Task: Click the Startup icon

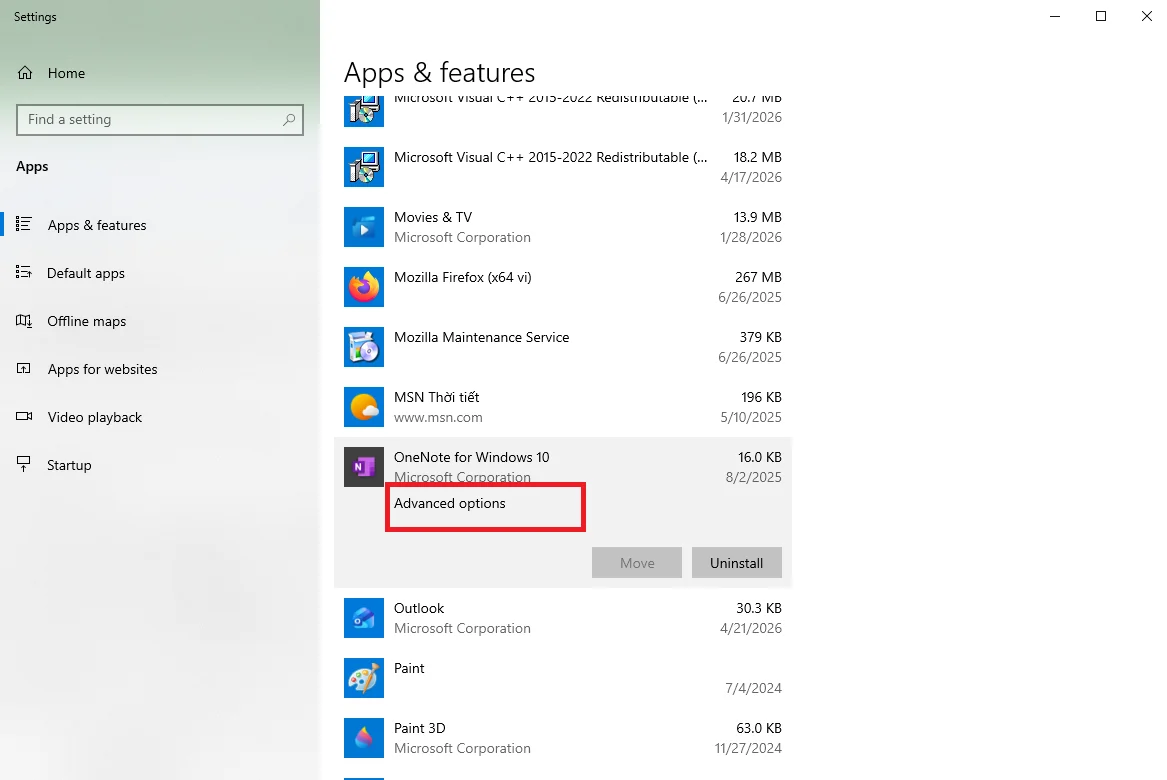Action: pyautogui.click(x=24, y=464)
